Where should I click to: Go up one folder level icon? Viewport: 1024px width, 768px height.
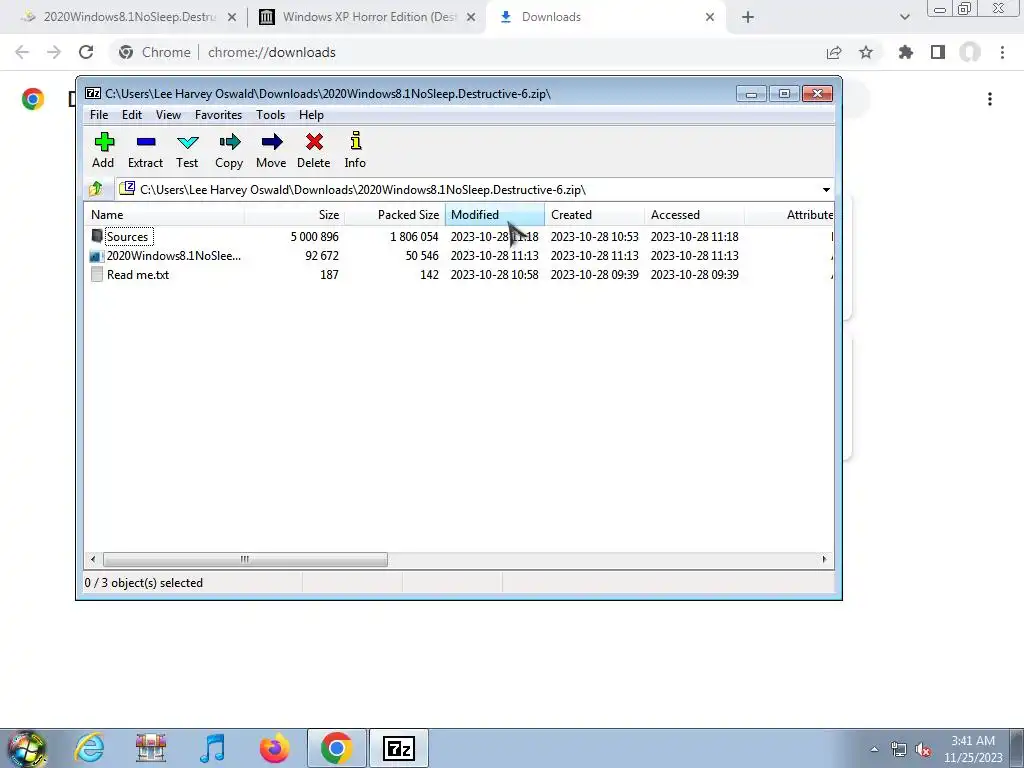click(96, 189)
